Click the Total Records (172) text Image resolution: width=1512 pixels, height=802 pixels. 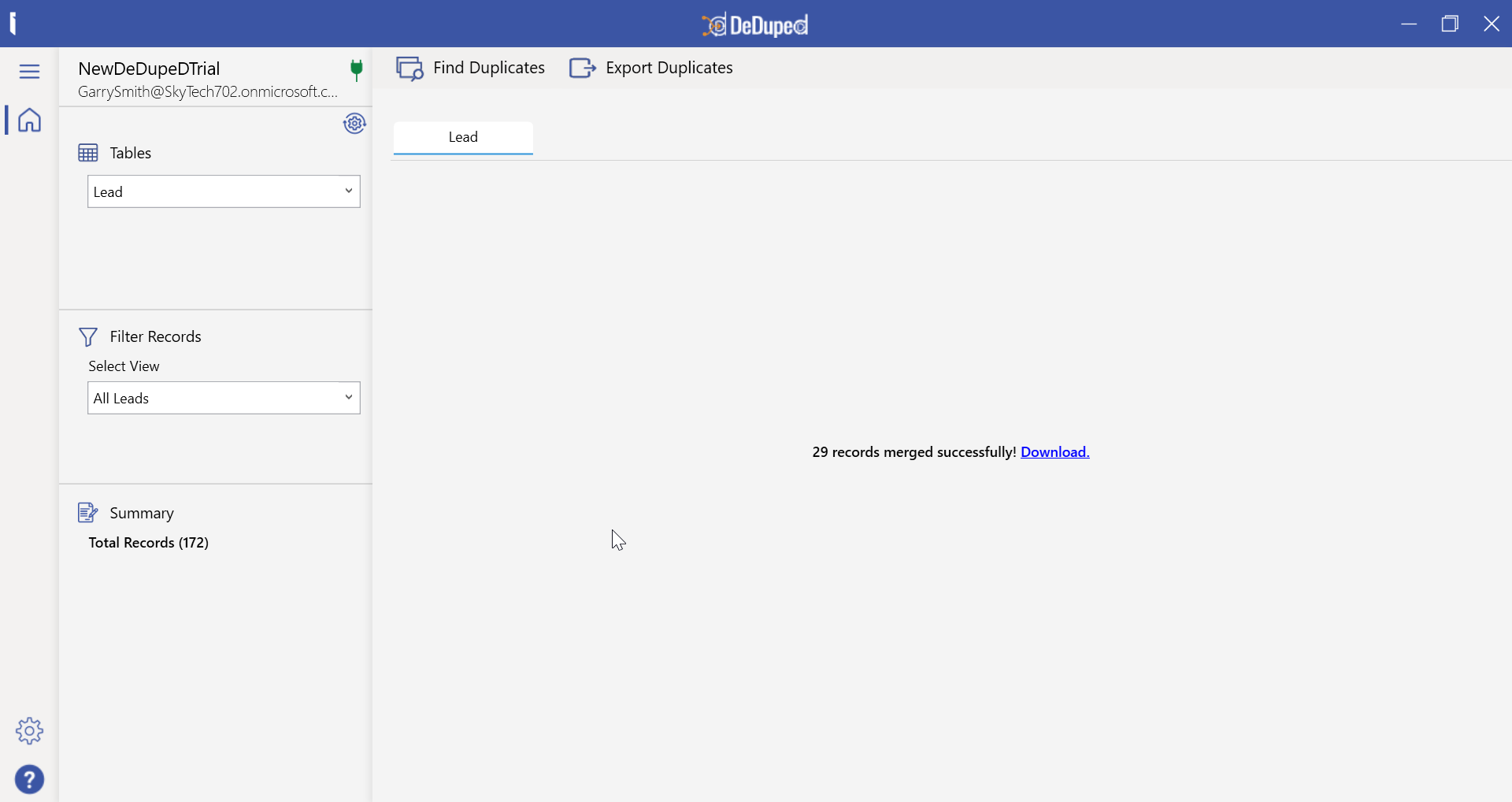(x=149, y=543)
